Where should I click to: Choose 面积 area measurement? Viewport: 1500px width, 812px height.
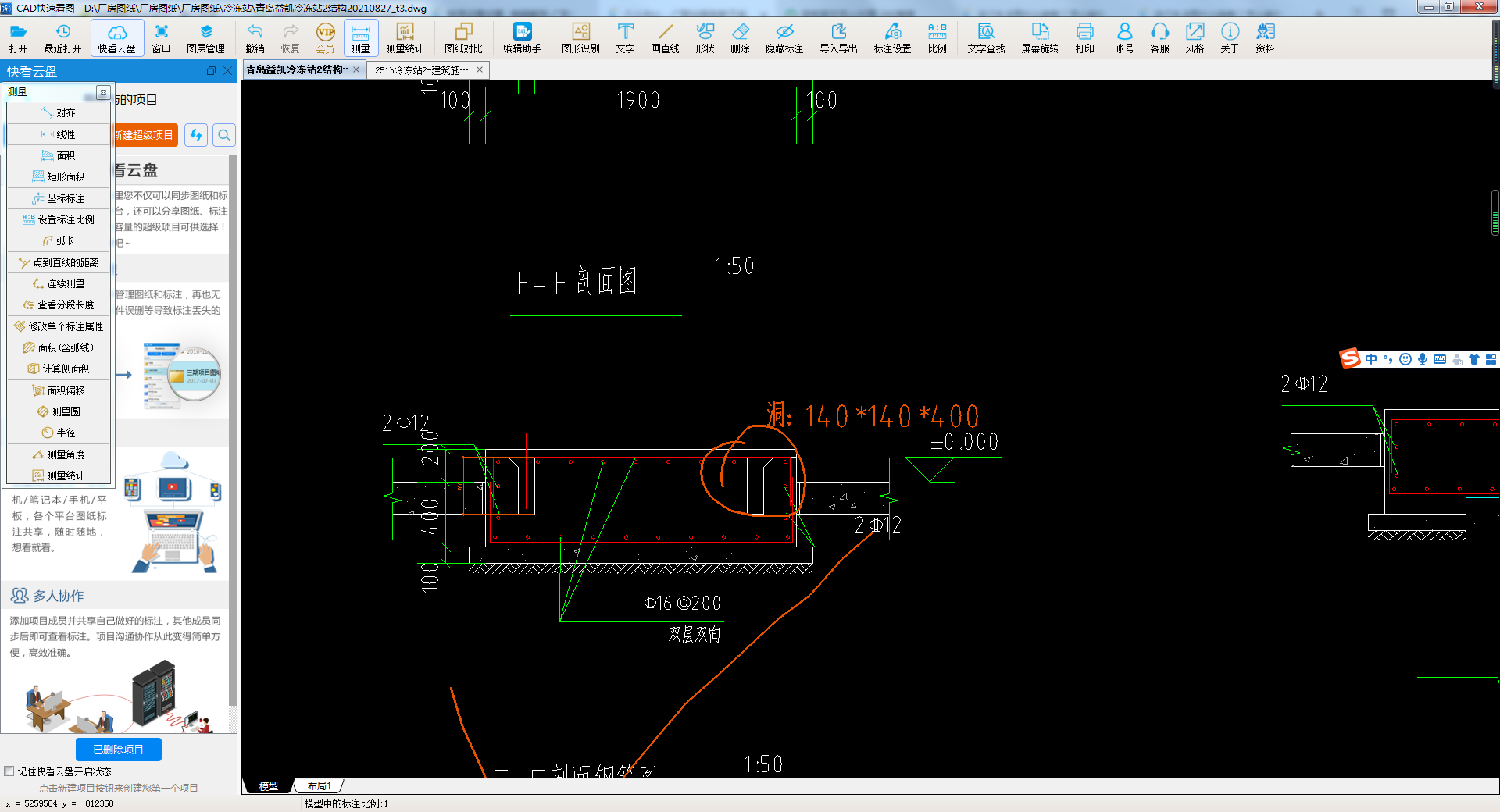click(59, 155)
